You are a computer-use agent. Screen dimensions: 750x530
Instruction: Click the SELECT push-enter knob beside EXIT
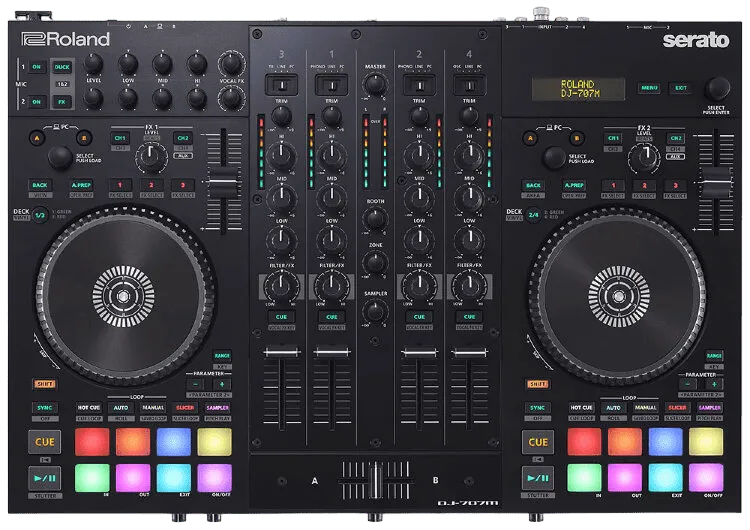click(x=716, y=87)
